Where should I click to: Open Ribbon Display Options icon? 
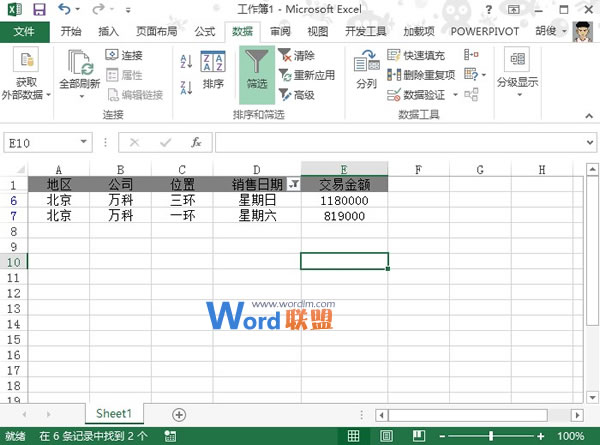514,10
